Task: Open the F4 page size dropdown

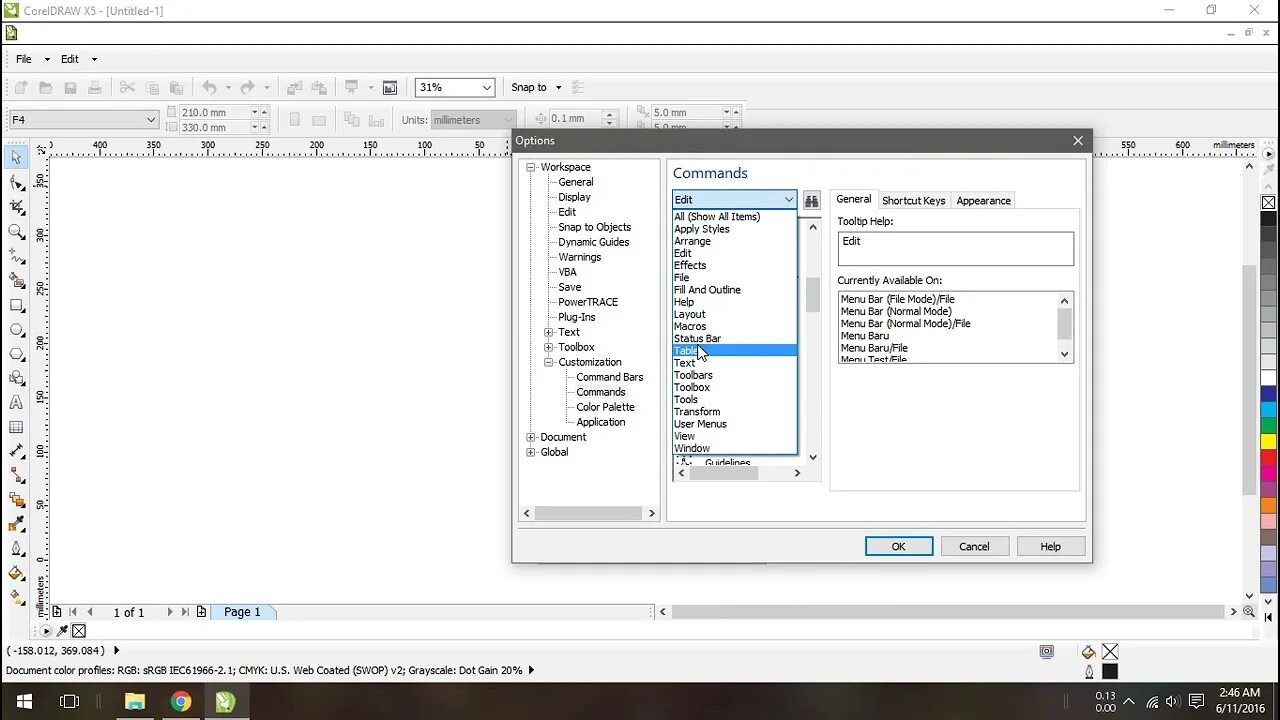Action: tap(151, 119)
